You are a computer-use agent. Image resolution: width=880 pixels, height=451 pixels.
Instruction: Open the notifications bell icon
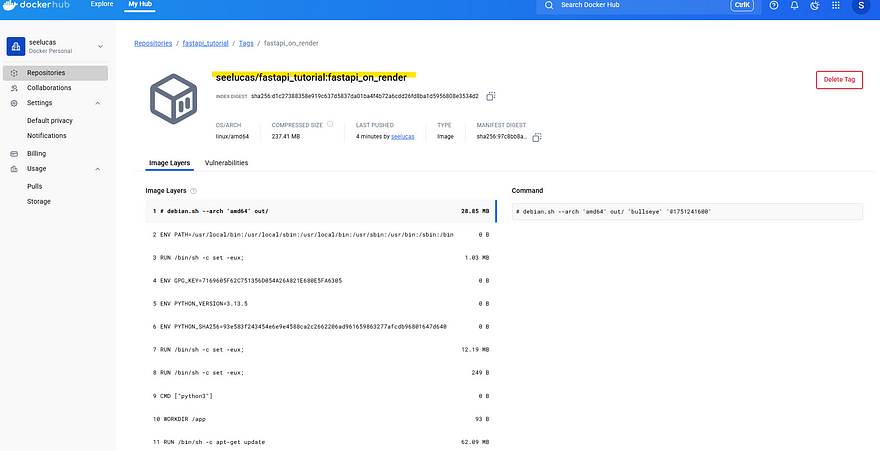pos(795,6)
